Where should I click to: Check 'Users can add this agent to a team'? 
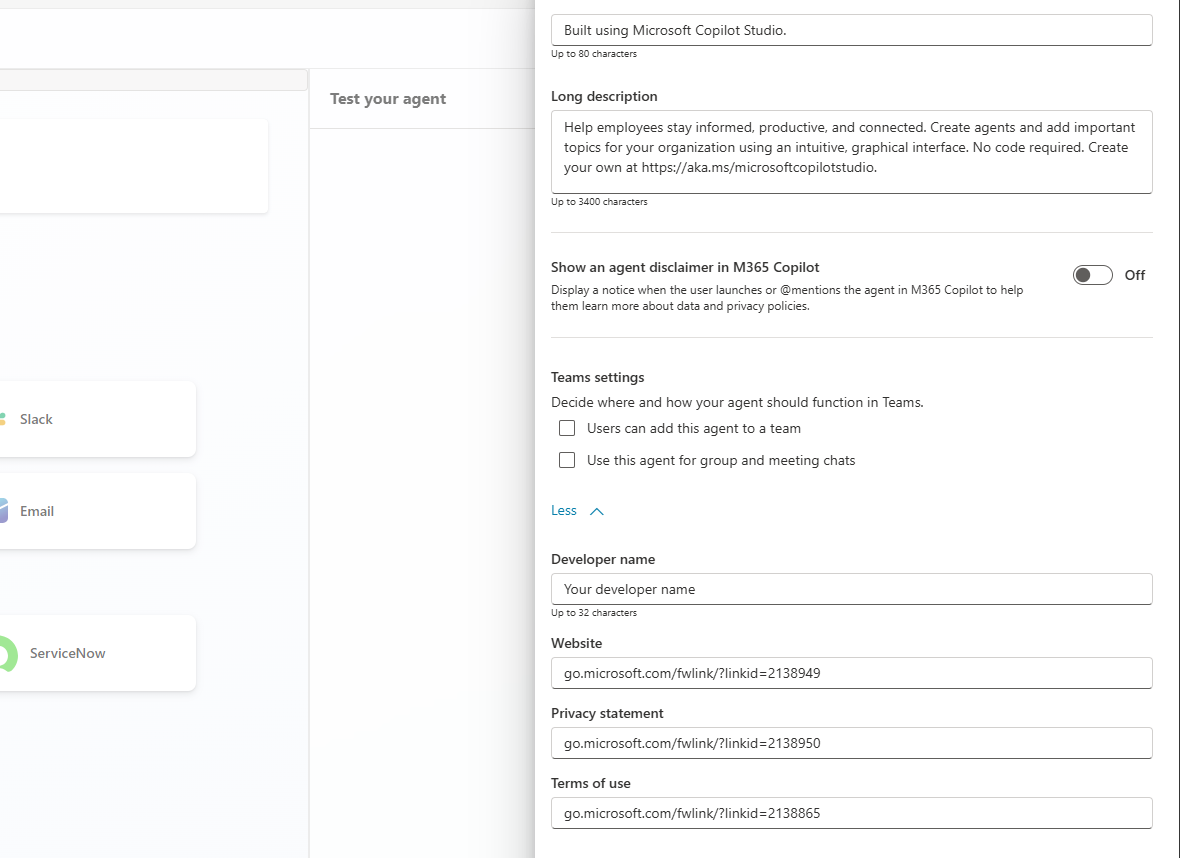(567, 428)
